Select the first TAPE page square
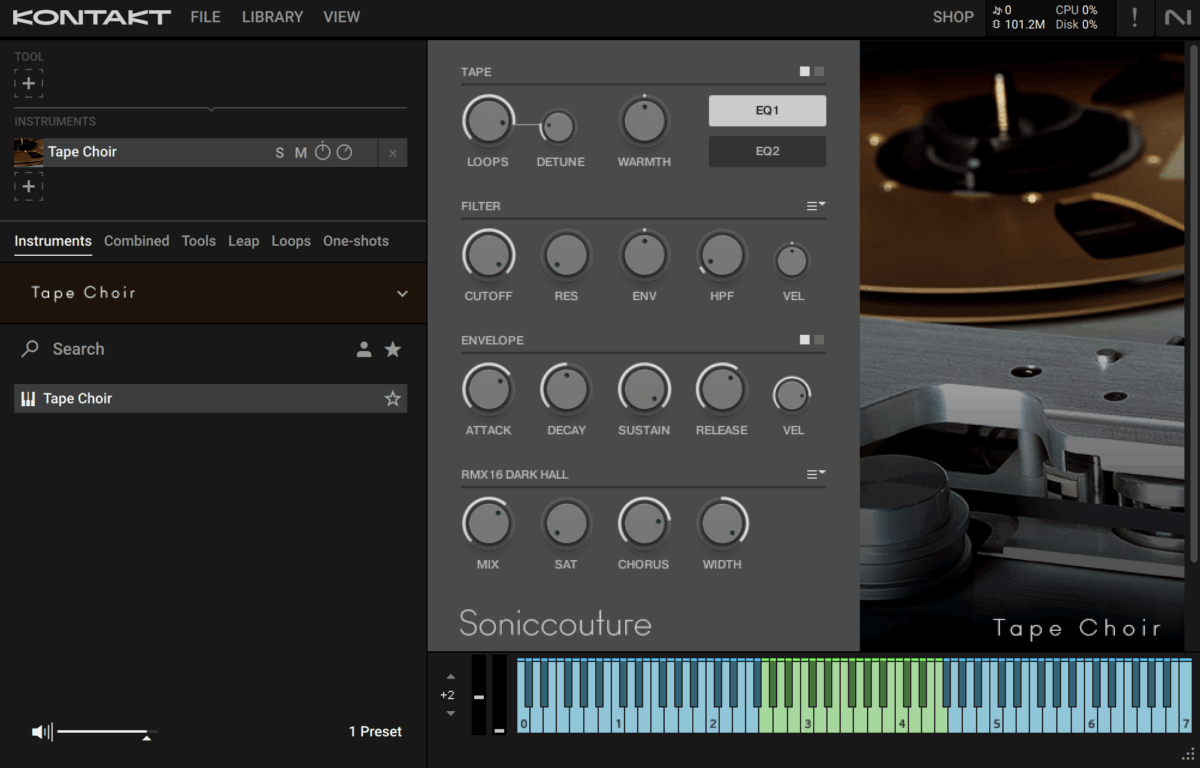 (x=805, y=72)
